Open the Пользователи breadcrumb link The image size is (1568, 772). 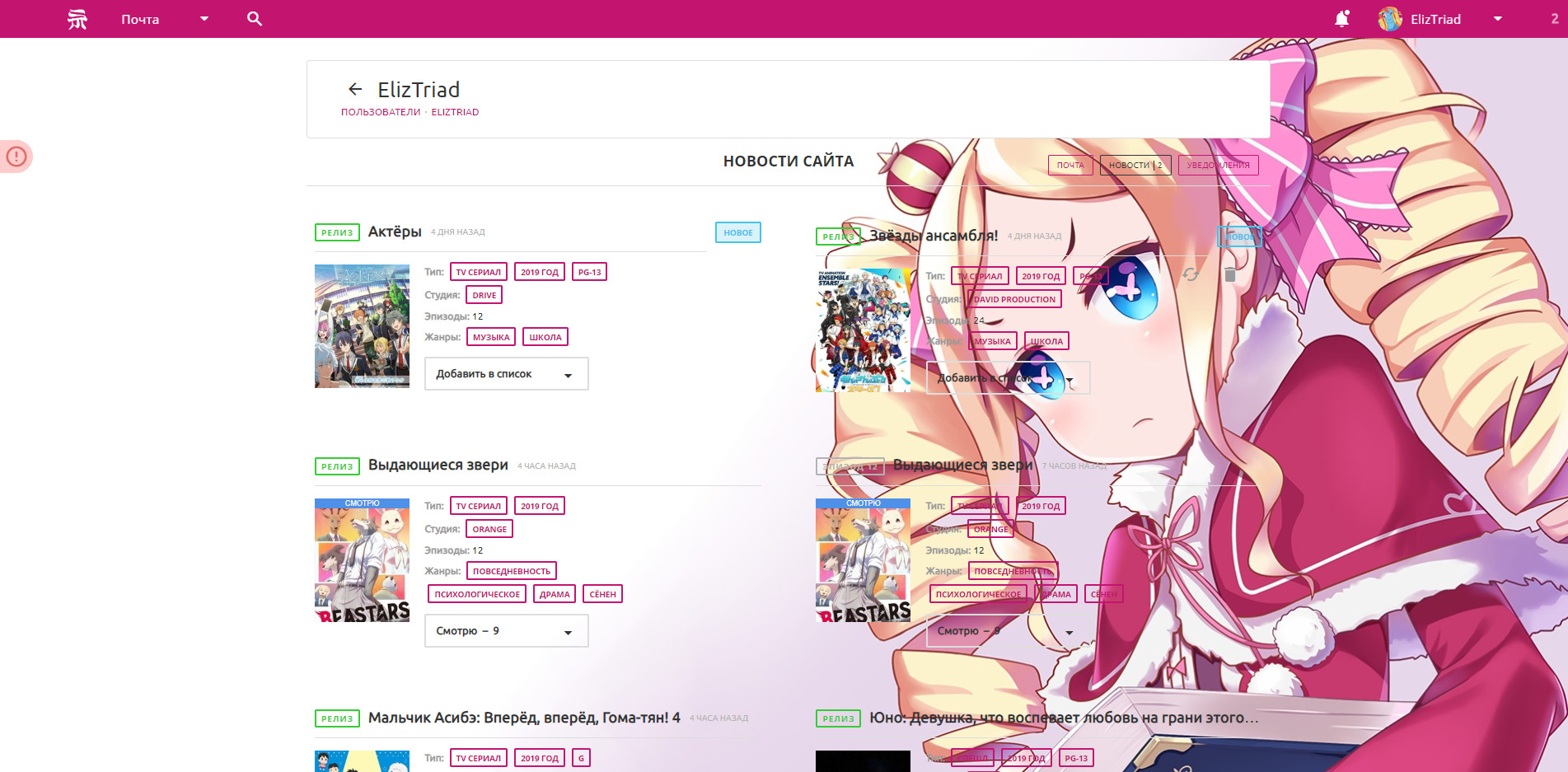click(381, 112)
